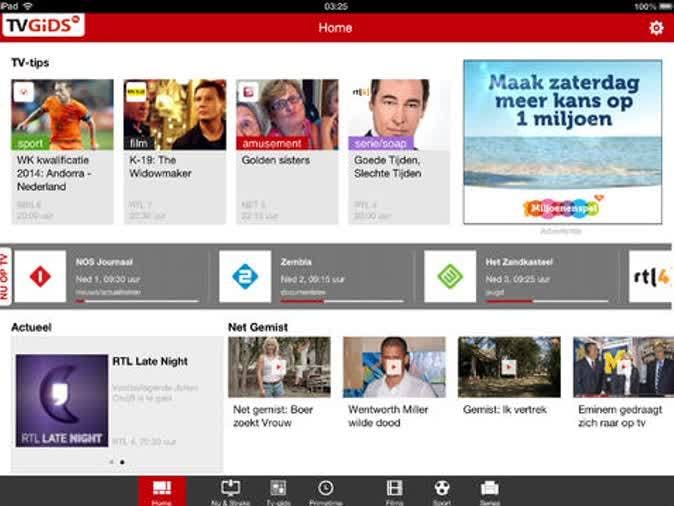Open the WK kwalificatie sport tip thumbnail
The width and height of the screenshot is (674, 506).
pos(62,114)
